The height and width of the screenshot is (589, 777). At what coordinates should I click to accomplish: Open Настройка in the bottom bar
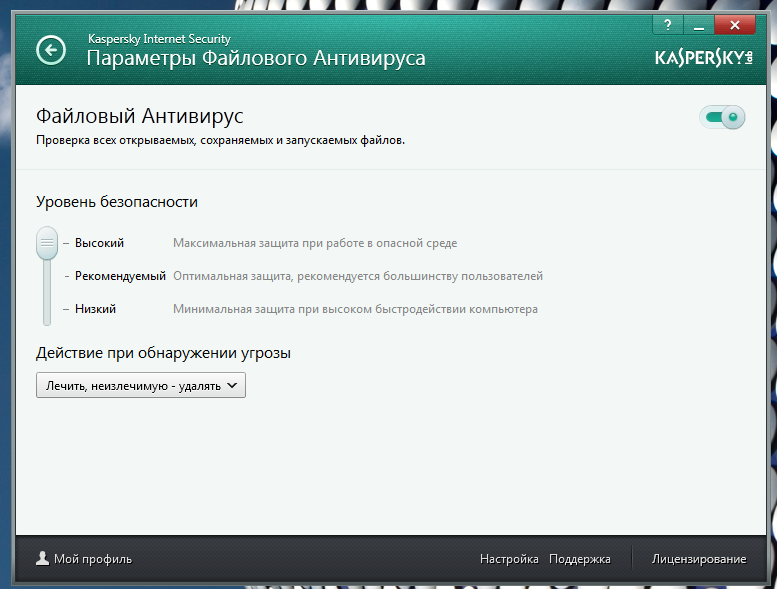[509, 559]
